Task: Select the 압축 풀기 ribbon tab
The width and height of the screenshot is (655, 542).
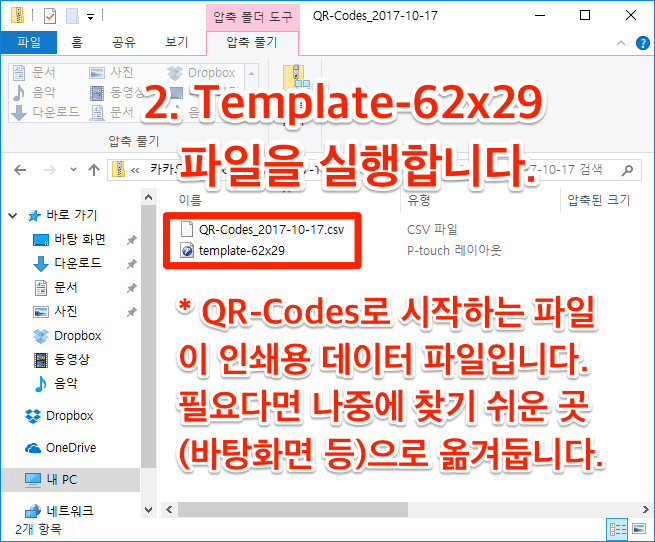Action: pyautogui.click(x=252, y=42)
